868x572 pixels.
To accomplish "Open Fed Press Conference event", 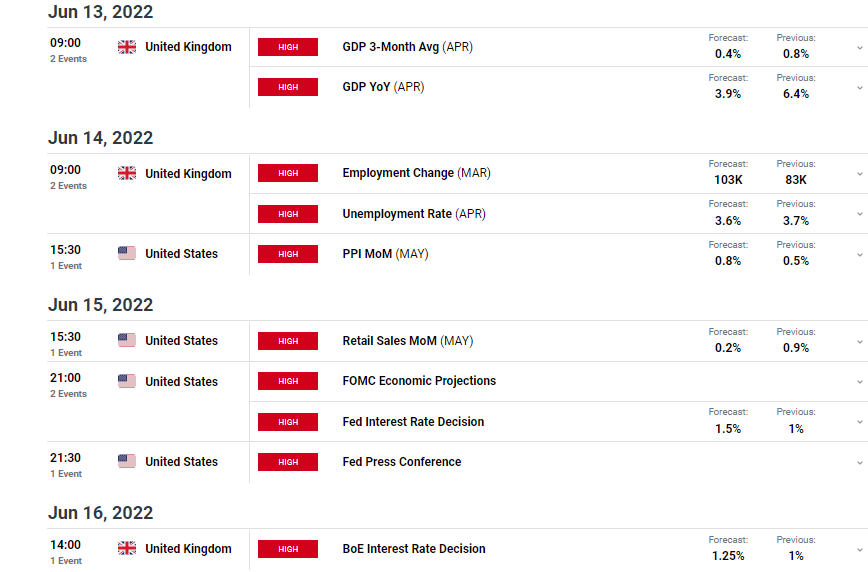I will pos(401,461).
